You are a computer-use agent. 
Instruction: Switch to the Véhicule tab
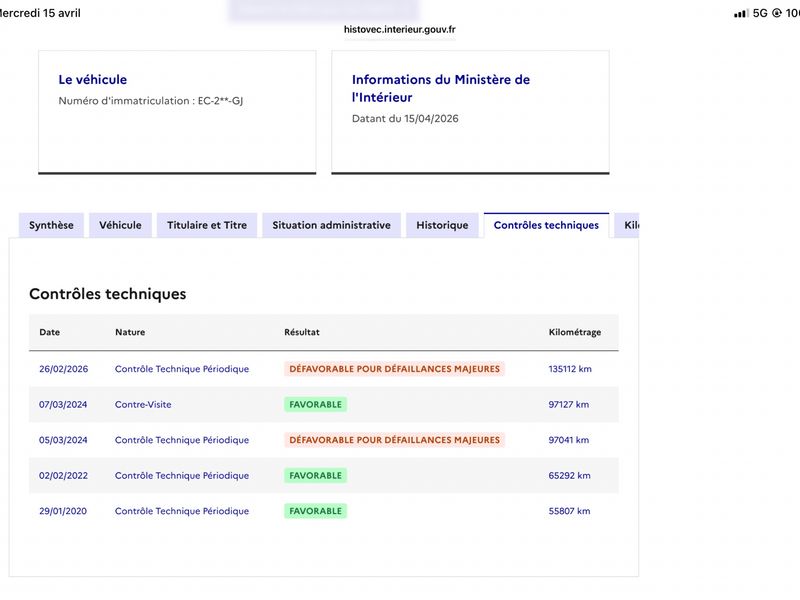[x=120, y=225]
